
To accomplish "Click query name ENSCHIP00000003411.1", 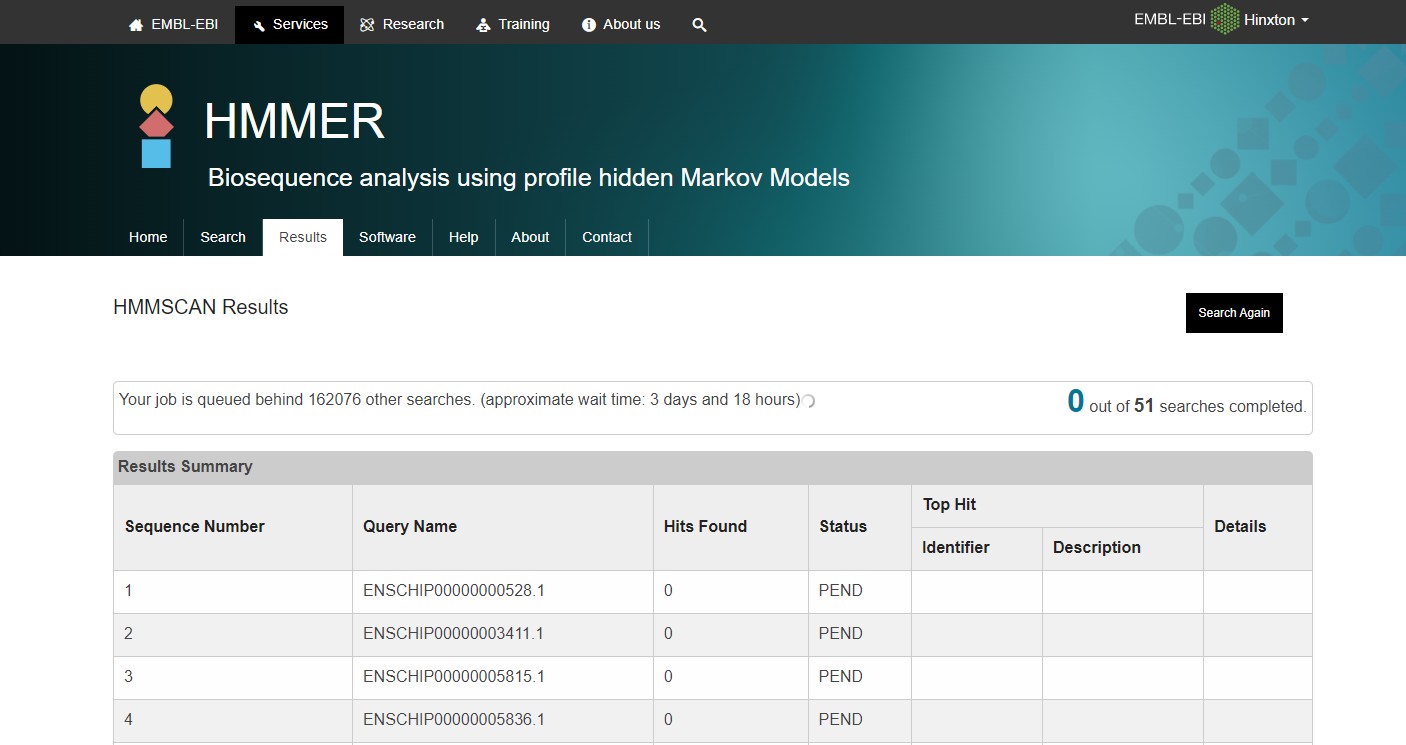I will pos(454,633).
